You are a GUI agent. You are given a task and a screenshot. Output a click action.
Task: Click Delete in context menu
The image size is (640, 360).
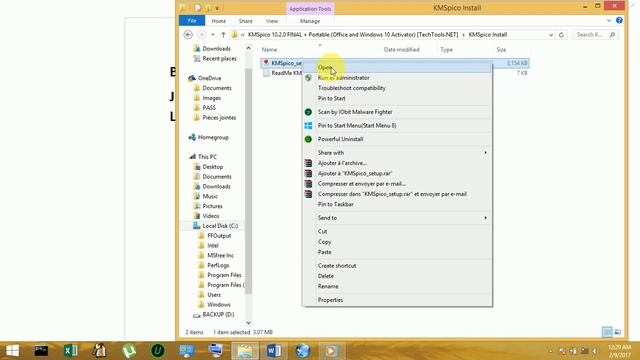point(397,276)
